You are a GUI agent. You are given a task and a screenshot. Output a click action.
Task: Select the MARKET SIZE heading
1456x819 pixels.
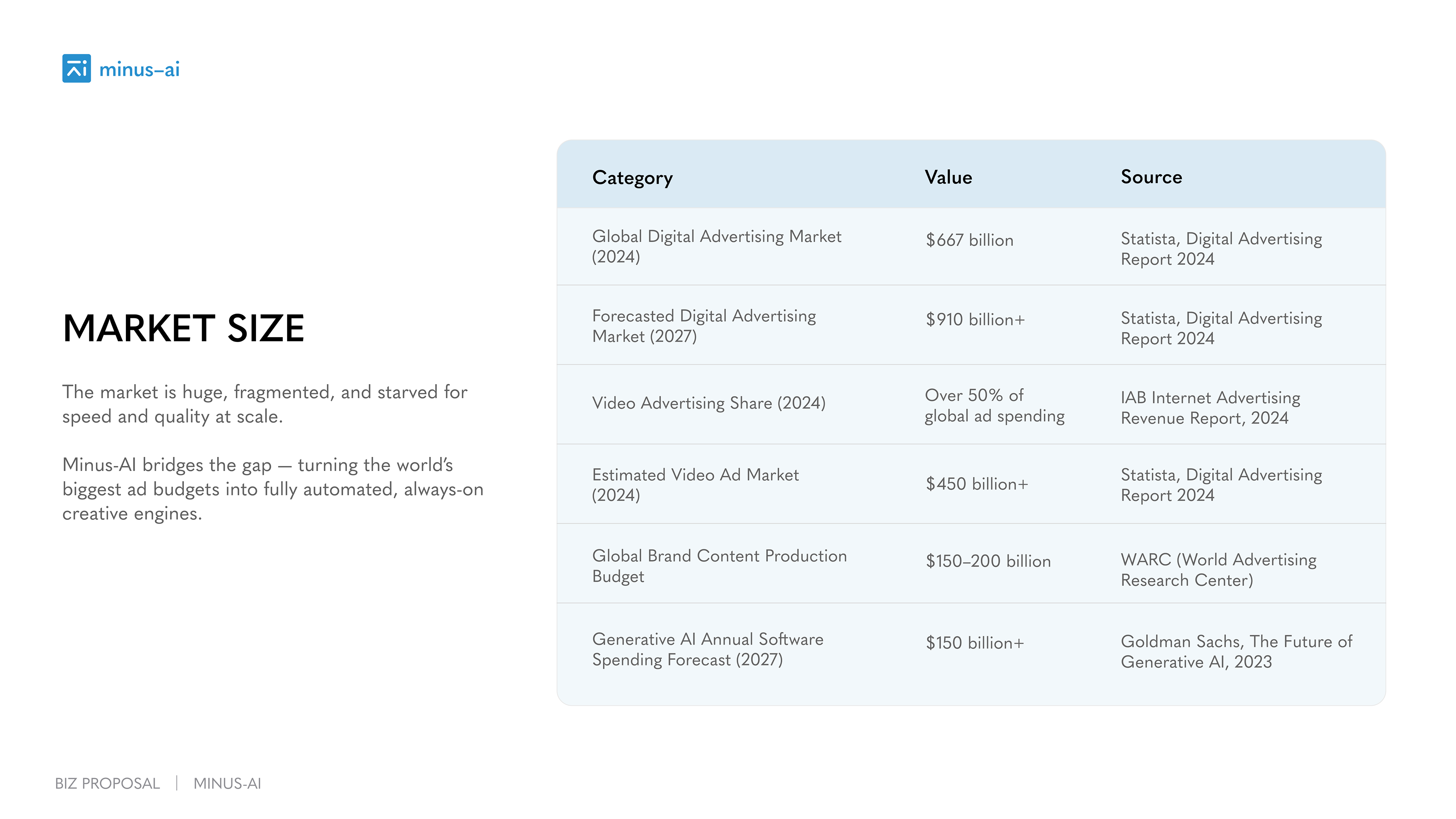pos(183,328)
